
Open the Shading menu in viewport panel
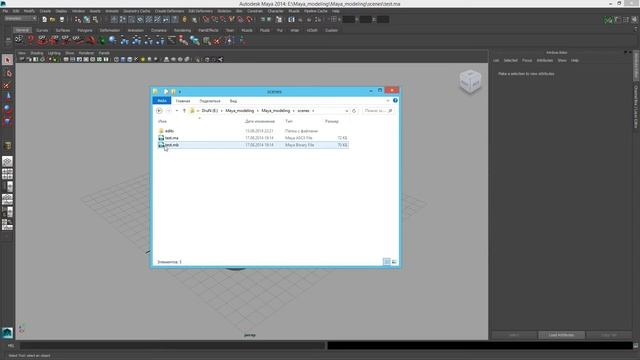pyautogui.click(x=37, y=53)
